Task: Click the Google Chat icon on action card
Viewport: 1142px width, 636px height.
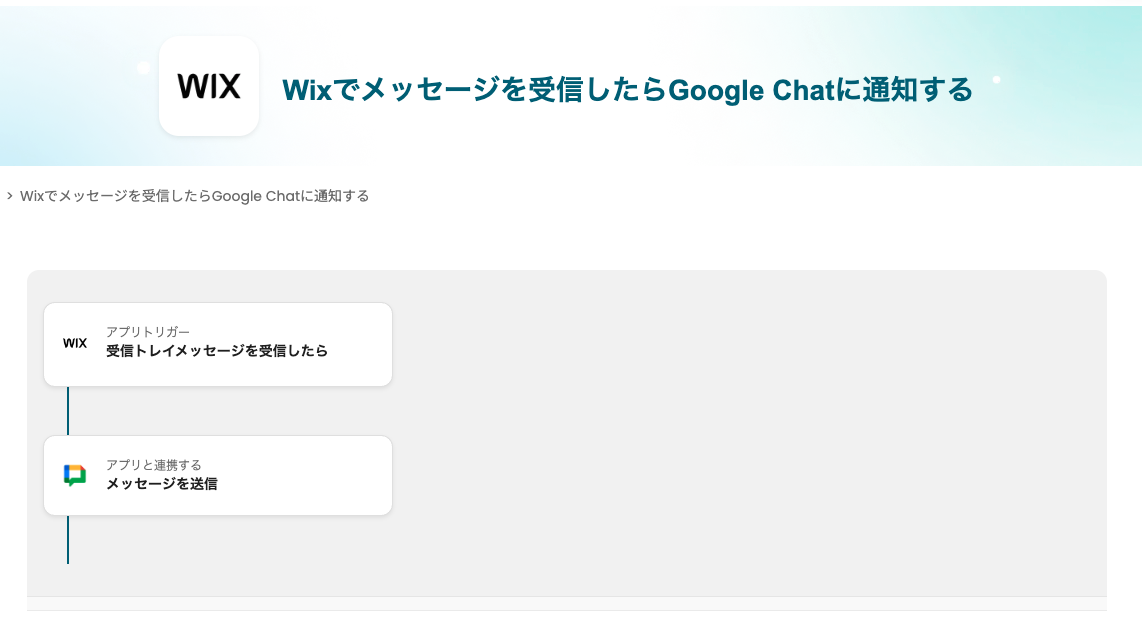Action: tap(75, 475)
